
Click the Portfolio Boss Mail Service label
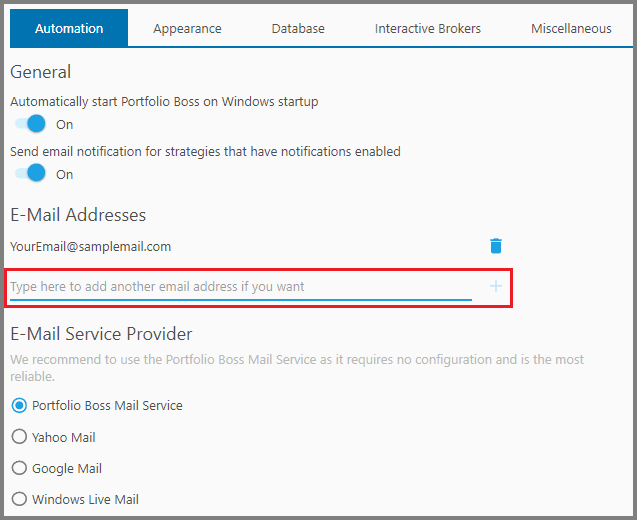pyautogui.click(x=107, y=405)
